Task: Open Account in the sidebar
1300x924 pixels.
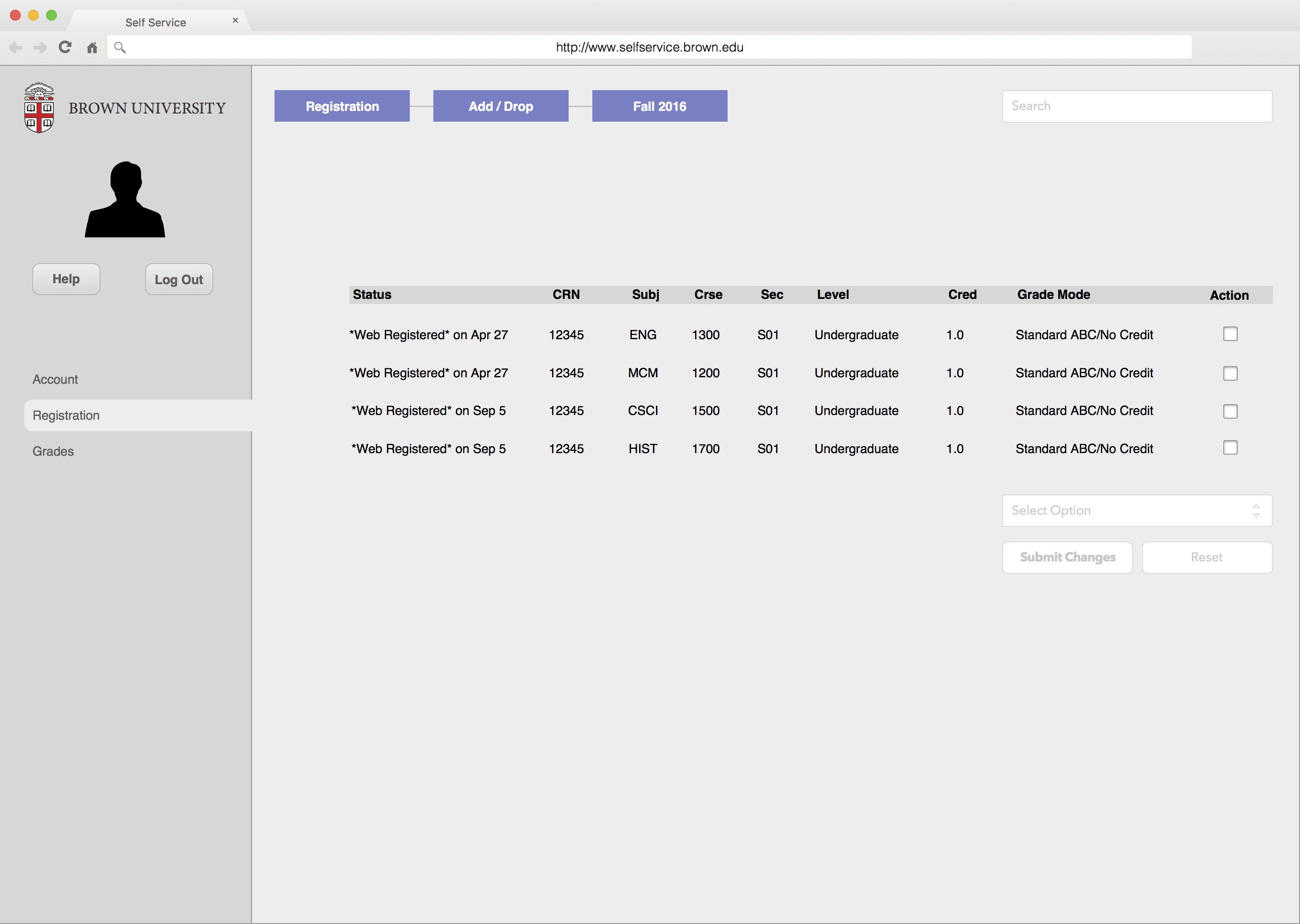Action: click(x=55, y=379)
